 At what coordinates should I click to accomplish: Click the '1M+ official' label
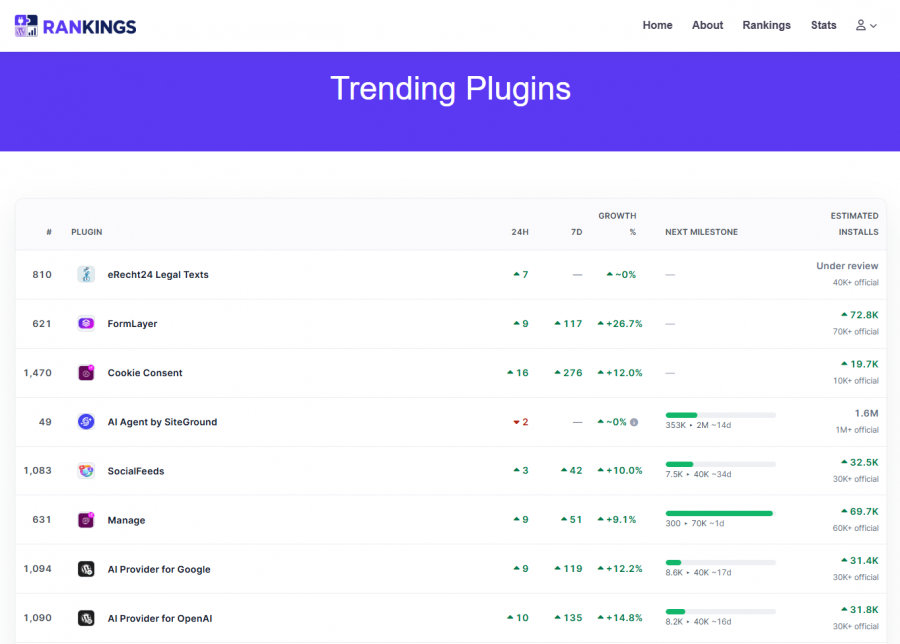(x=857, y=430)
